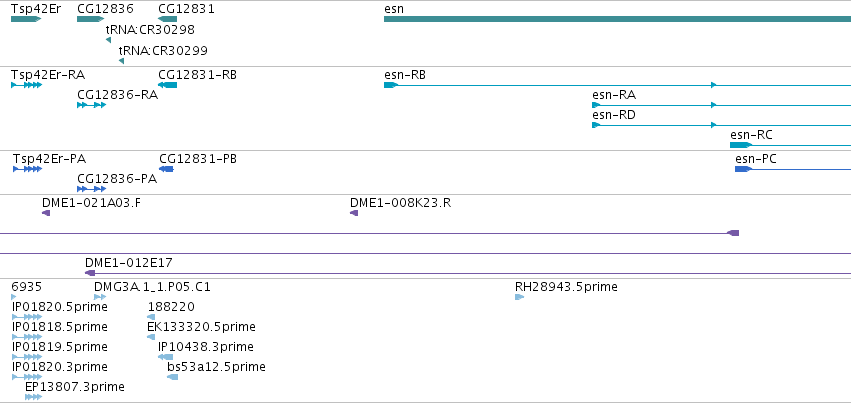Select the esn-RA transcript start arrow
The width and height of the screenshot is (851, 403).
(596, 105)
